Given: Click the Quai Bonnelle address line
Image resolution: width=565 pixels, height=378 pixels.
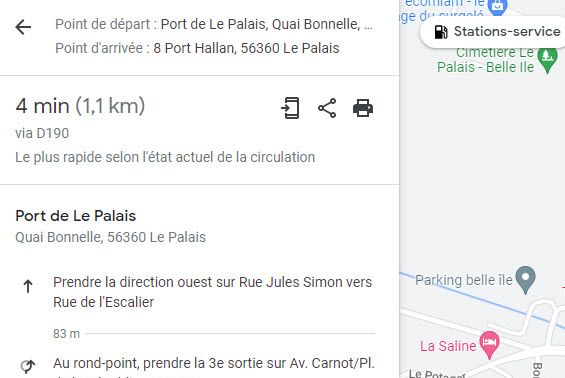Looking at the screenshot, I should (x=111, y=237).
